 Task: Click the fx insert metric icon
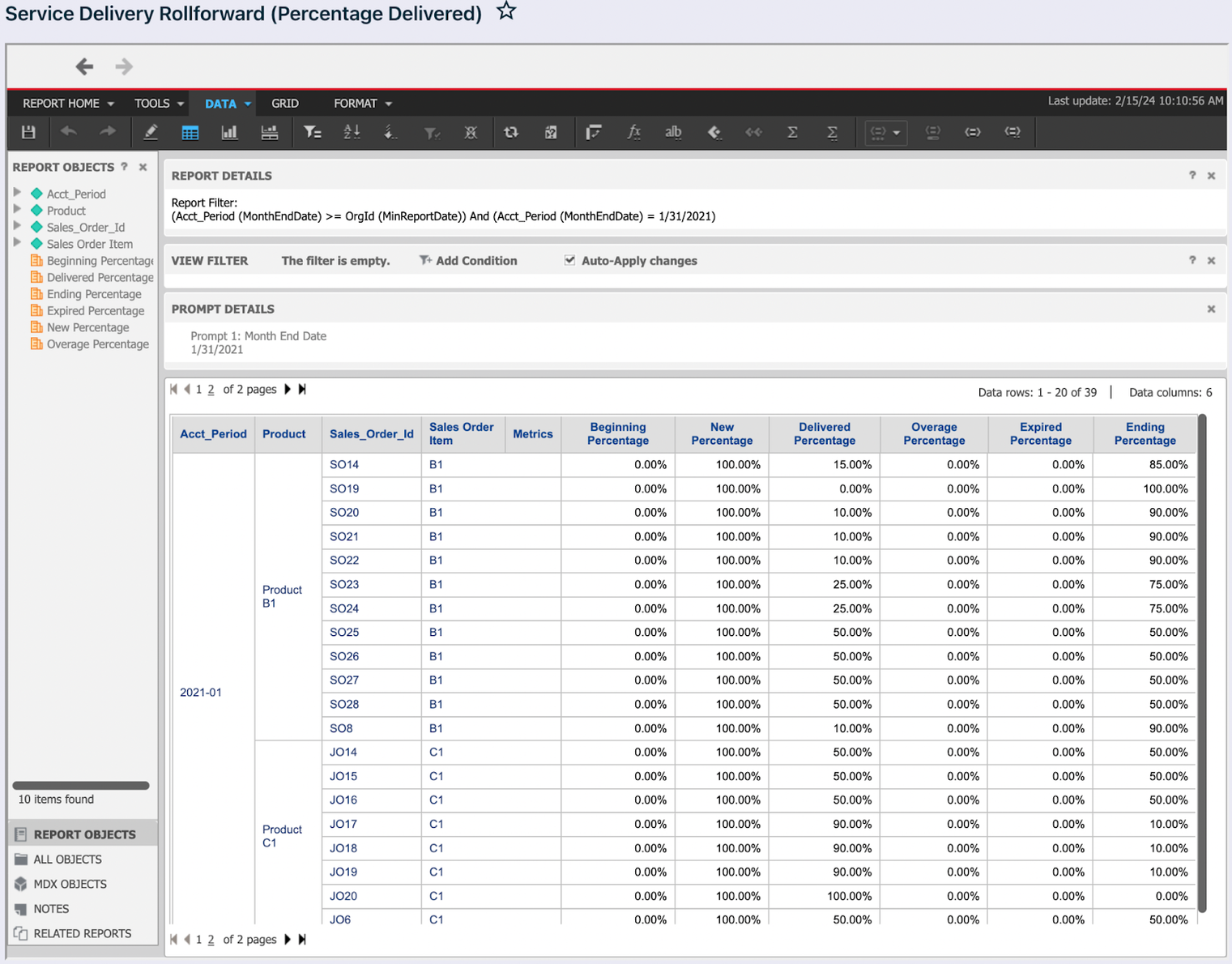(633, 132)
